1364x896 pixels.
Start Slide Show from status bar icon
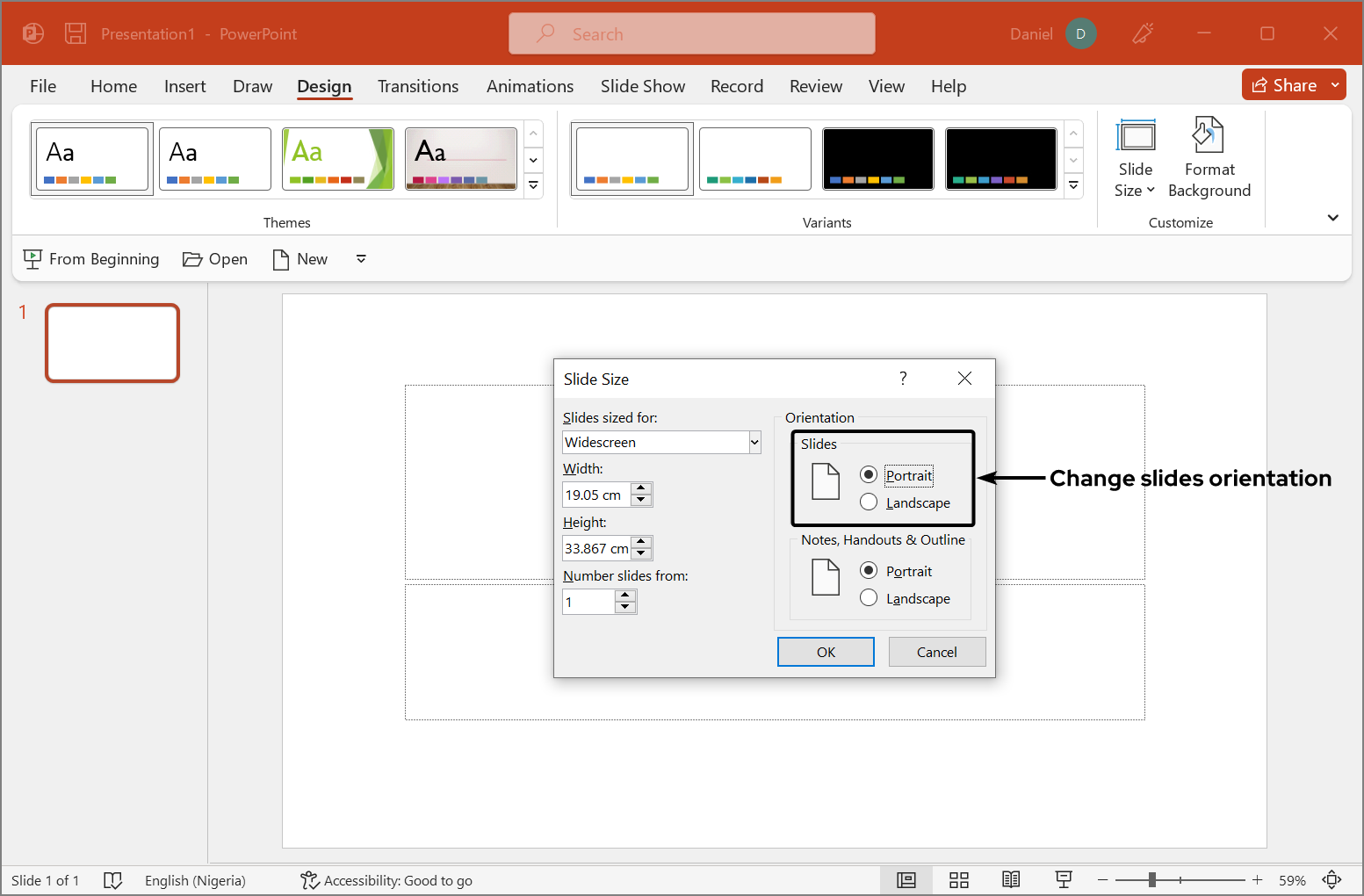[x=1064, y=880]
